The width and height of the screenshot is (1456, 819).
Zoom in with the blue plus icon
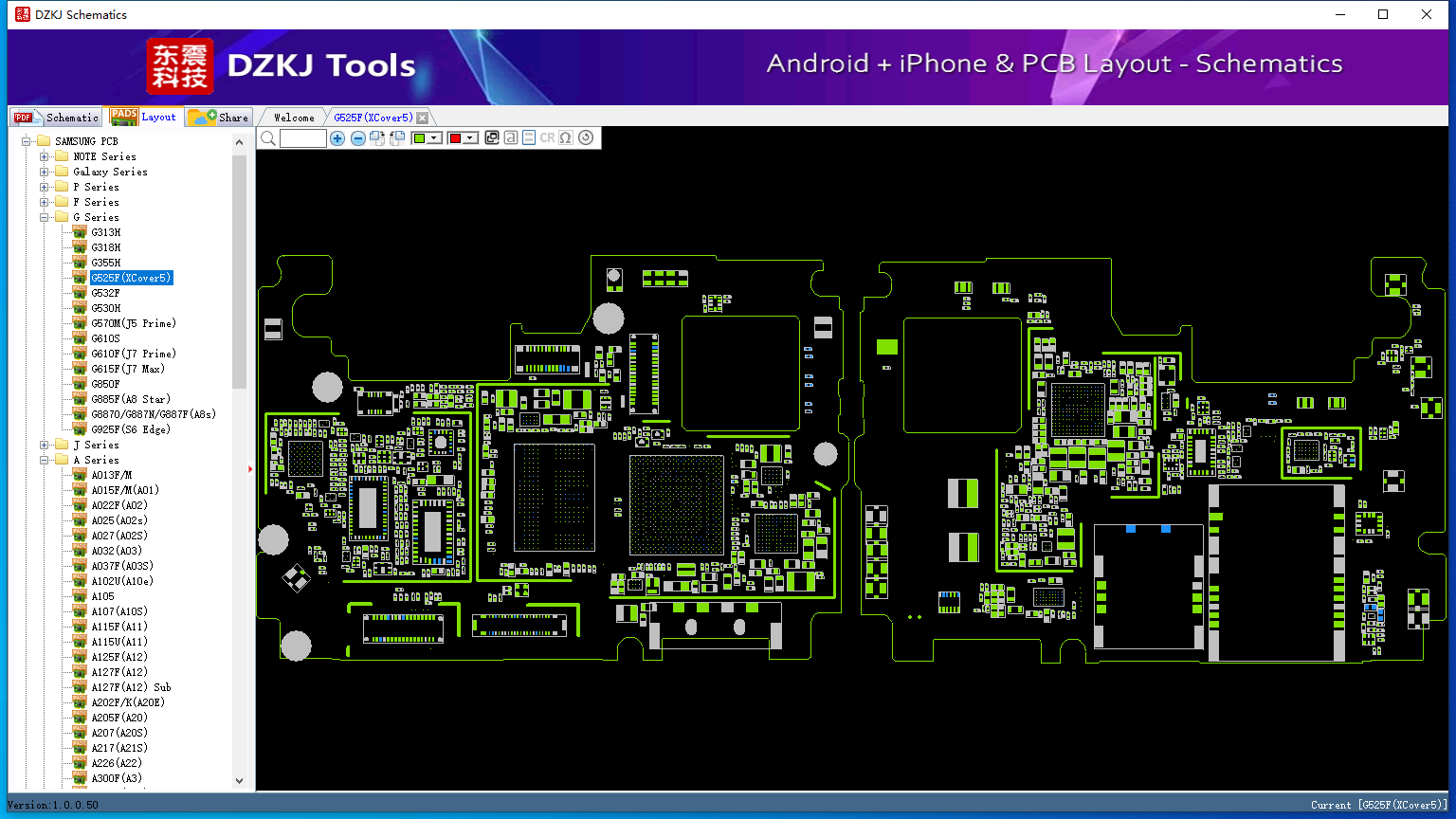[x=337, y=138]
